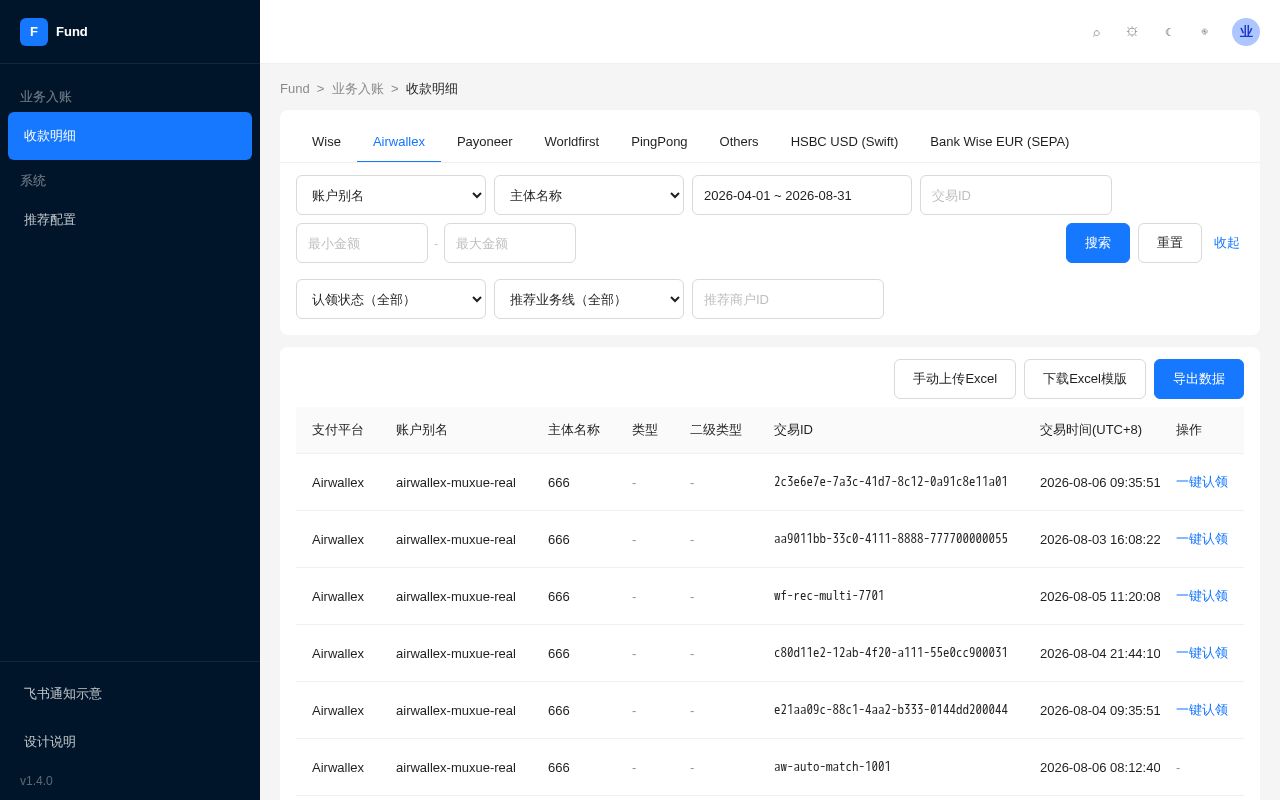Screen dimensions: 1280x800
Task: Switch to Bank Wise EUR (SEPA) tab
Action: click(x=1000, y=142)
